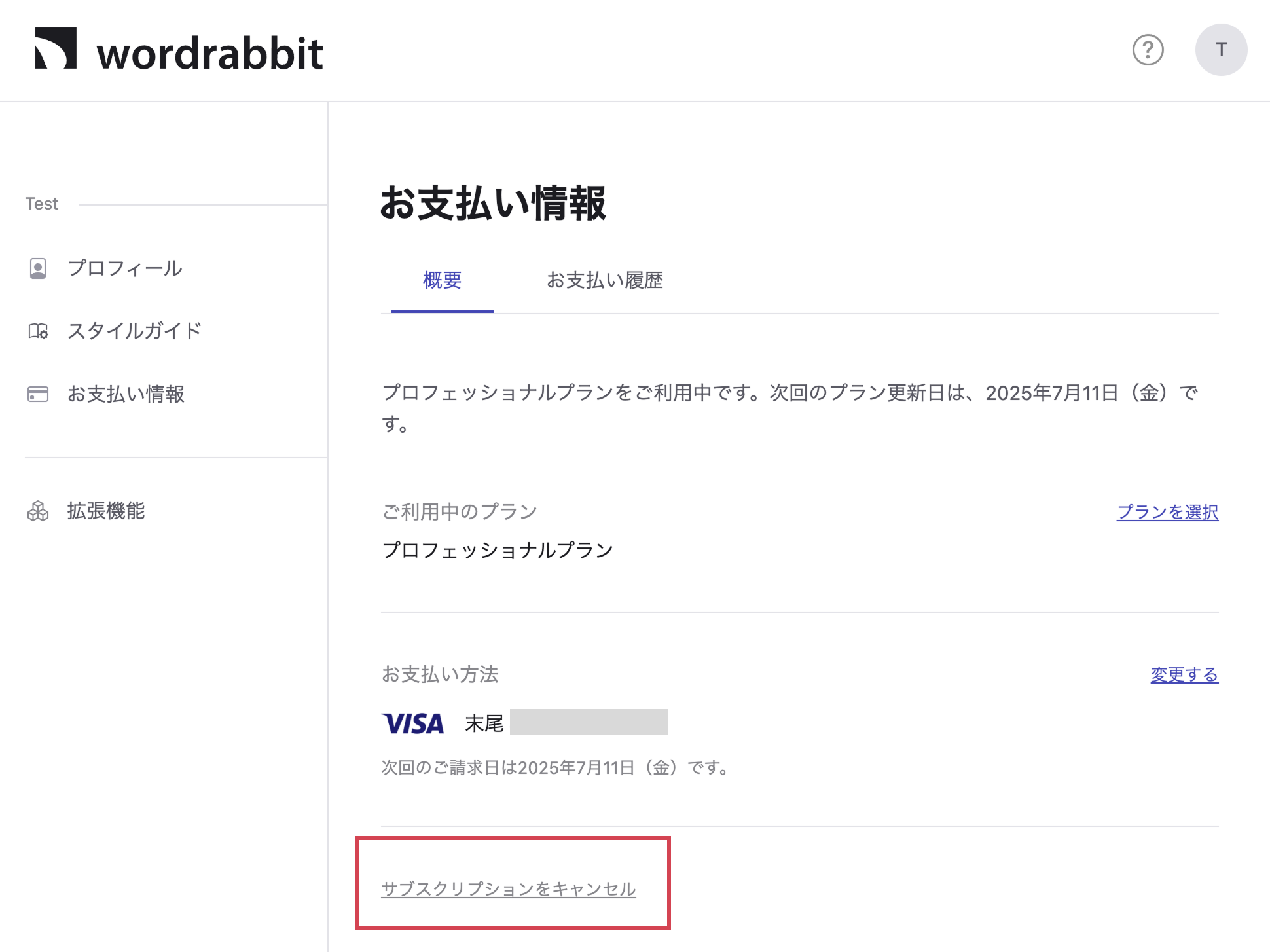Select お支払い情報 in the sidebar menu

[126, 394]
